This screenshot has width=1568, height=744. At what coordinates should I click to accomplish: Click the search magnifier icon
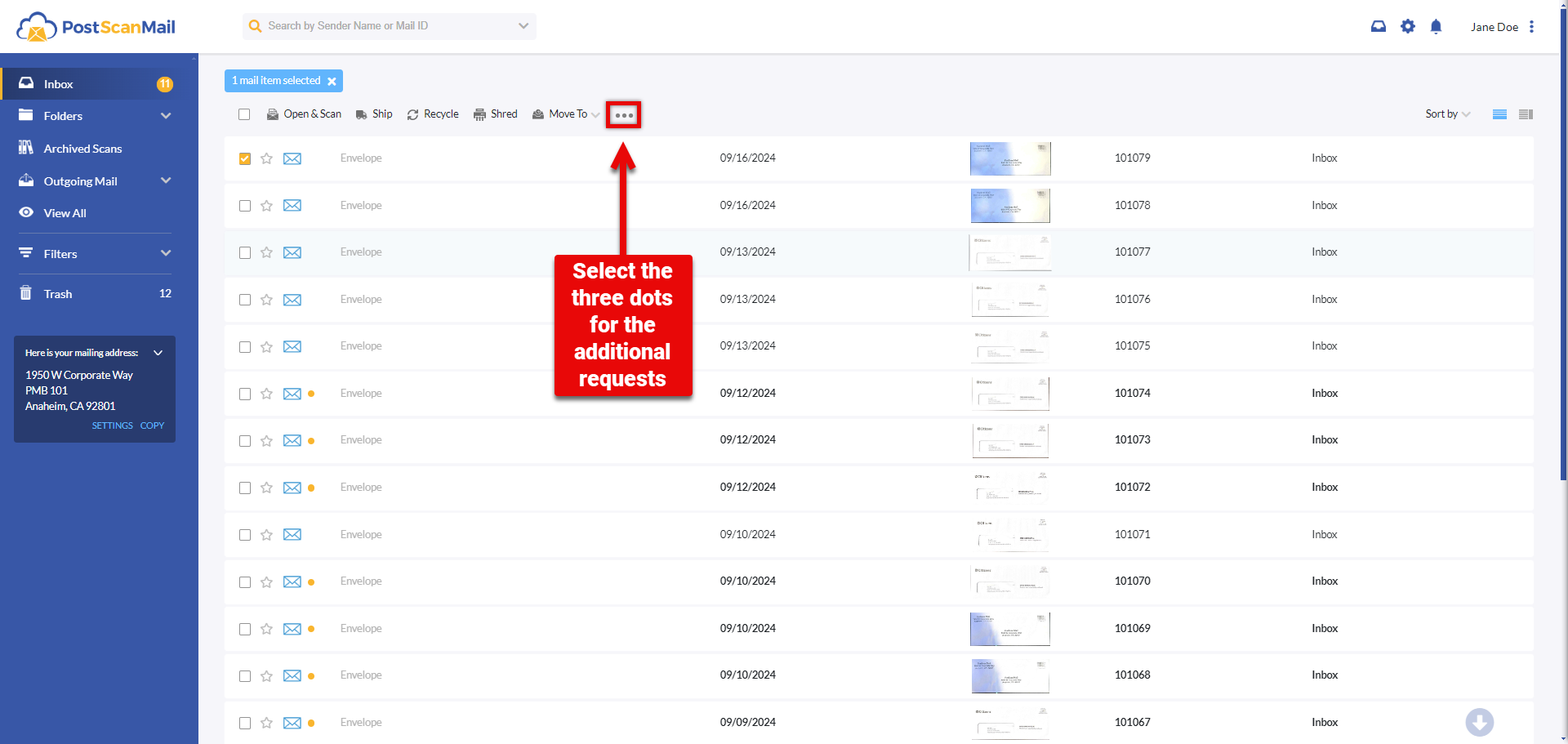(x=255, y=26)
